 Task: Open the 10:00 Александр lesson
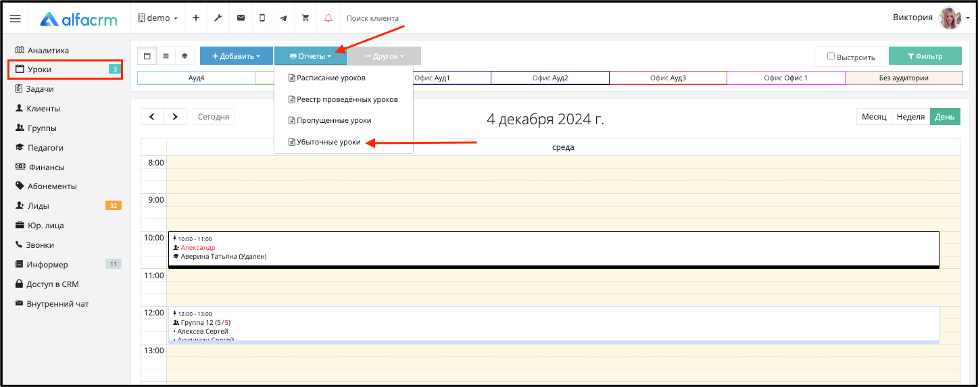tap(553, 250)
